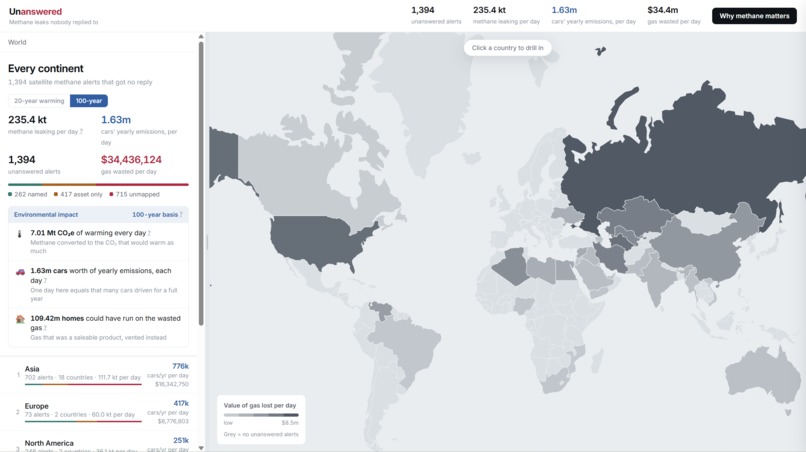Click the Every continent heading
The image size is (806, 452).
[46, 68]
